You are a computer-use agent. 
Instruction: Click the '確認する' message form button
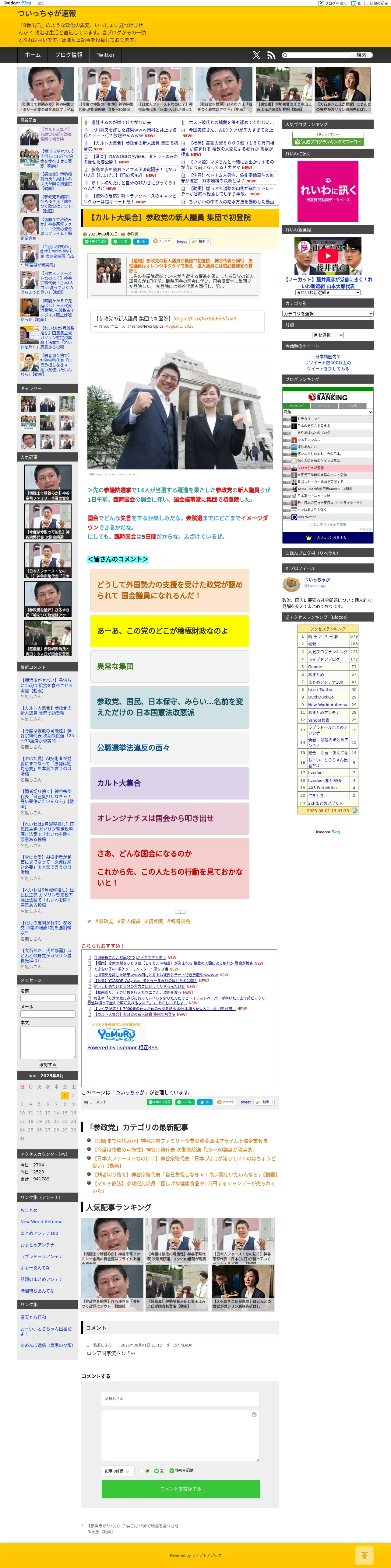tap(48, 1064)
